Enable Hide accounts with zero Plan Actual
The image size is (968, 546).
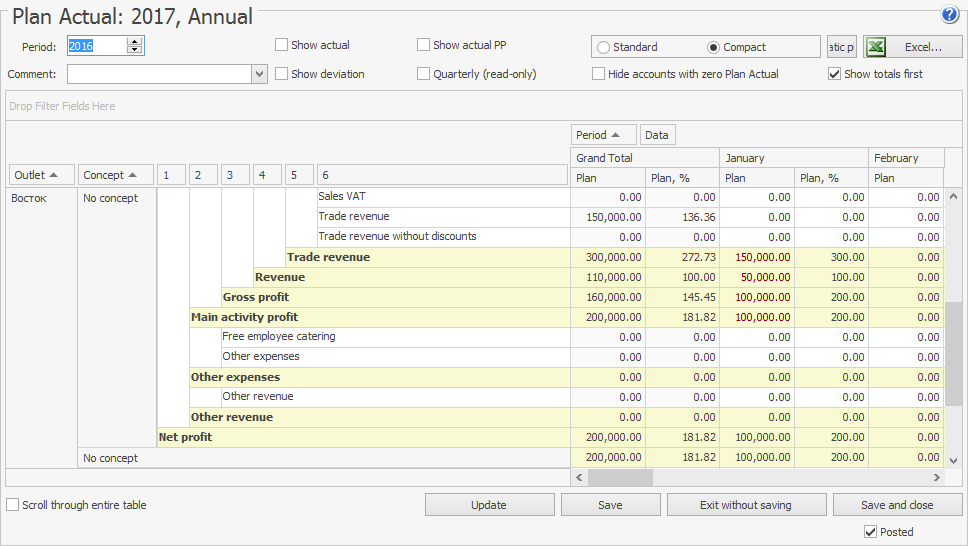pos(599,74)
